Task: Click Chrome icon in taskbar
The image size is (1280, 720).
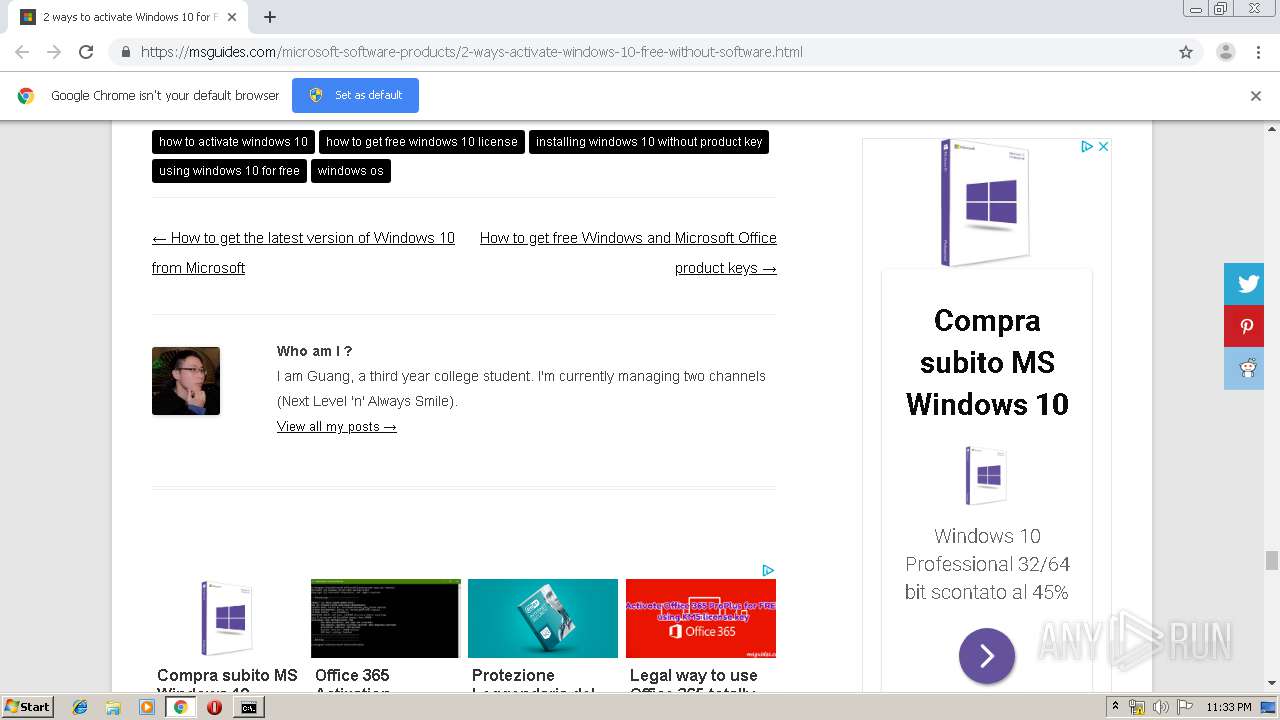Action: pos(180,707)
